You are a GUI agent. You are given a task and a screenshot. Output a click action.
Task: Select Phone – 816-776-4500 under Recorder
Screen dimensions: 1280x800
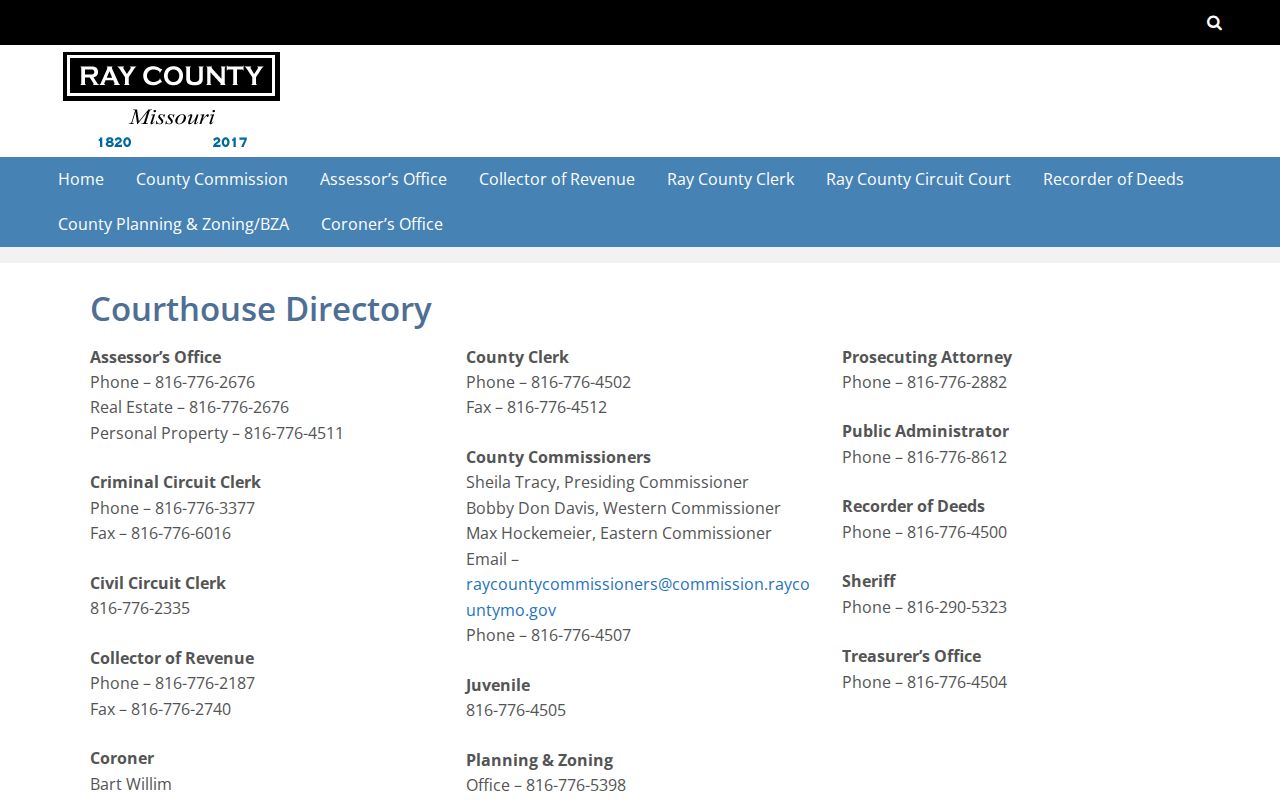click(x=925, y=532)
